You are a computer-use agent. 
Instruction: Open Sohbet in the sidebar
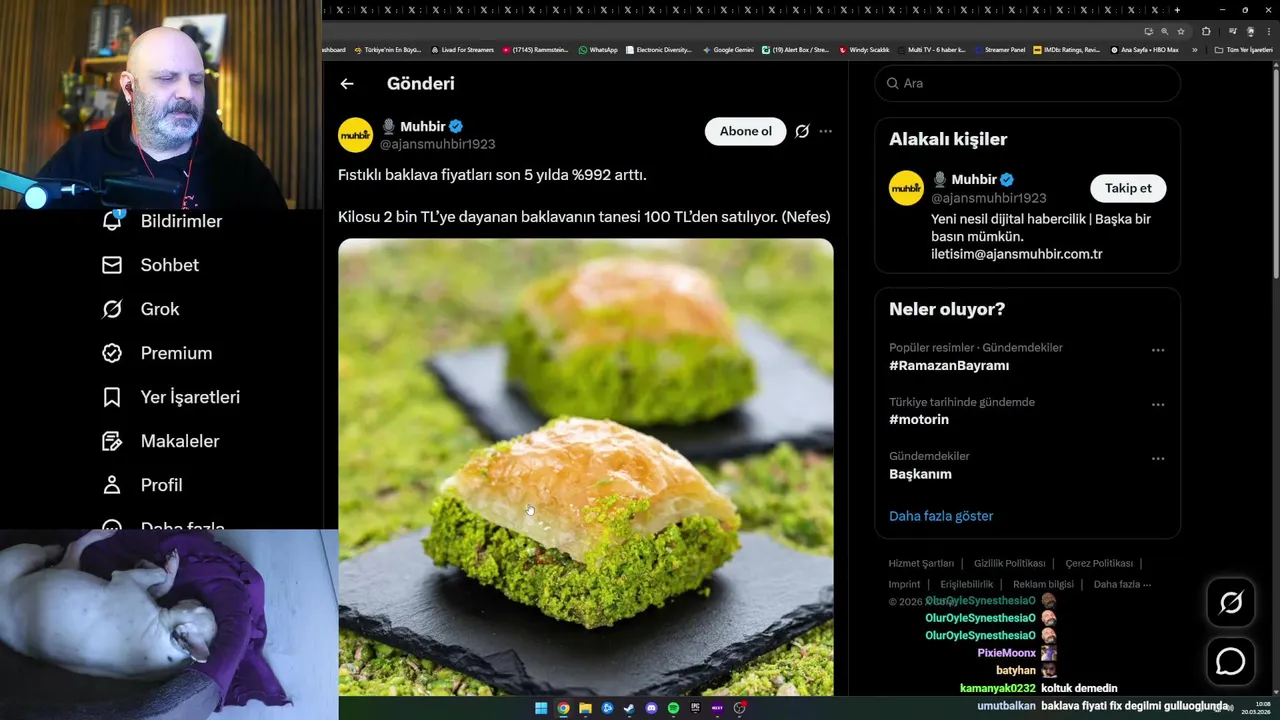coord(150,265)
